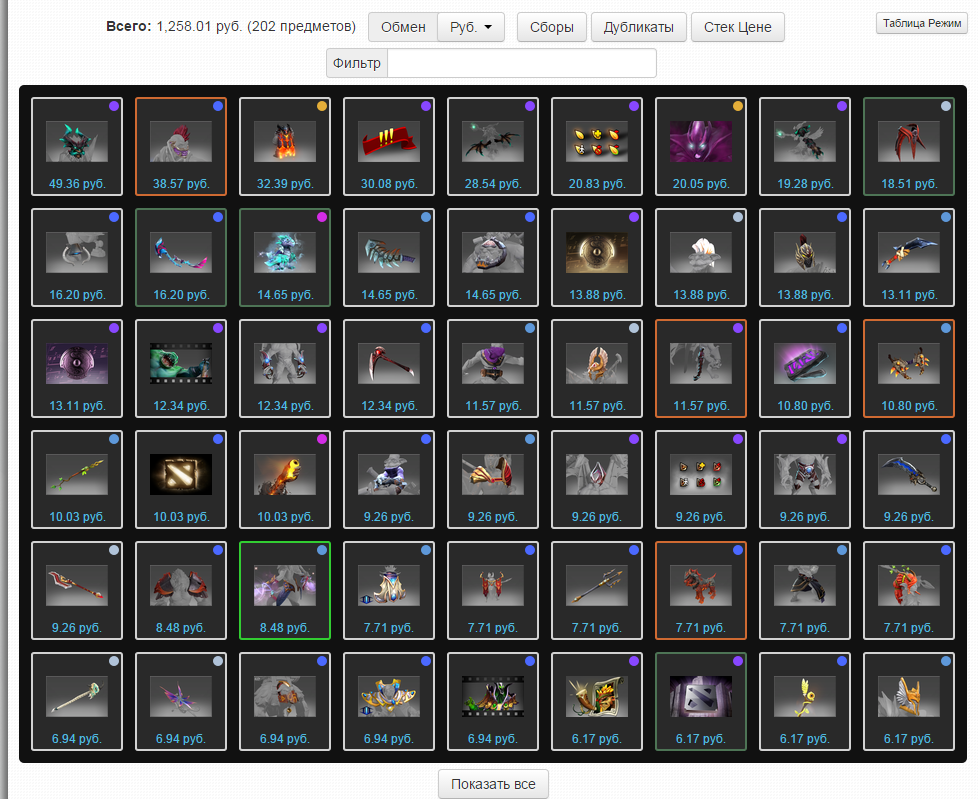Click the Обмен button
The width and height of the screenshot is (978, 799).
point(403,27)
